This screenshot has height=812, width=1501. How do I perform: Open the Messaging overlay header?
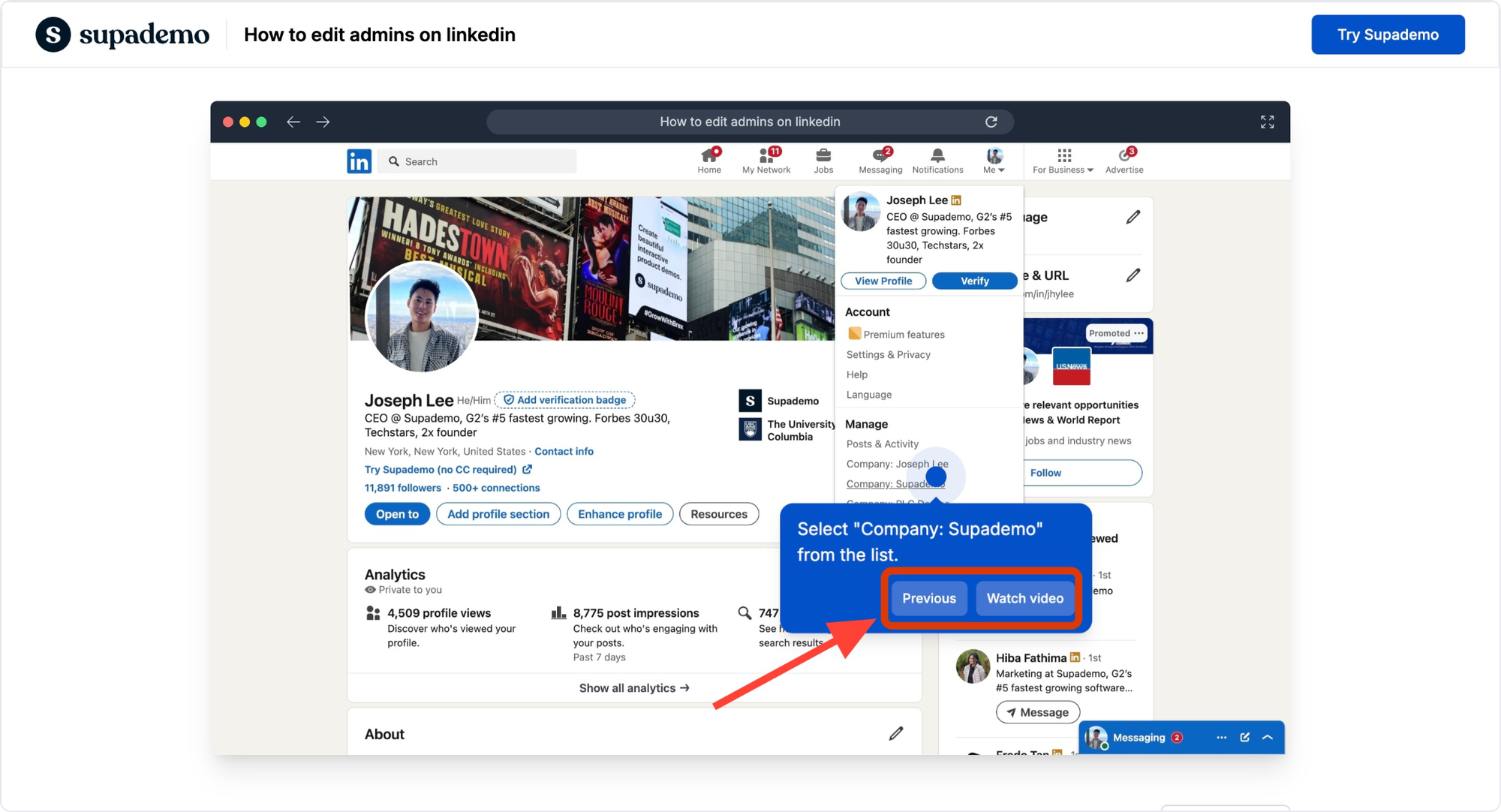(1181, 738)
